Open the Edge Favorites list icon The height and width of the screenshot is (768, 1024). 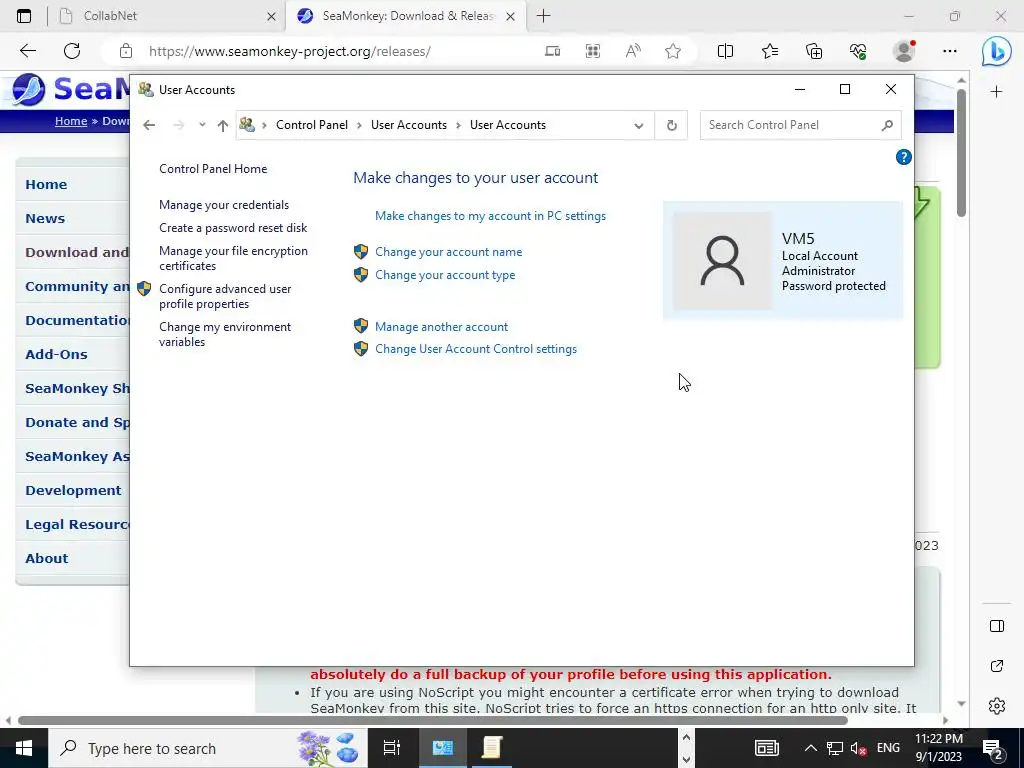tap(770, 51)
